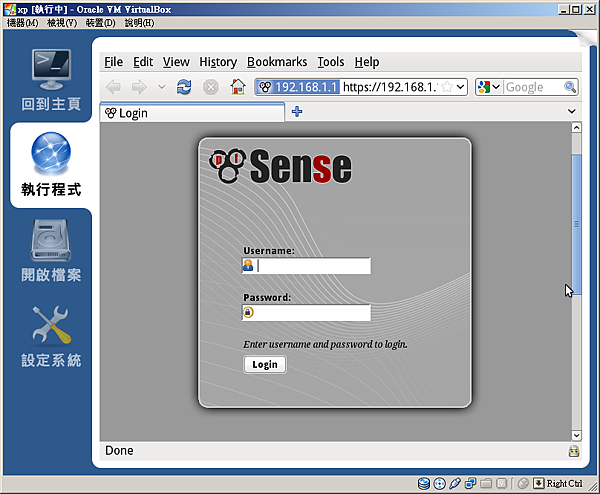Click the Done status bar text
The image size is (600, 494).
(119, 451)
